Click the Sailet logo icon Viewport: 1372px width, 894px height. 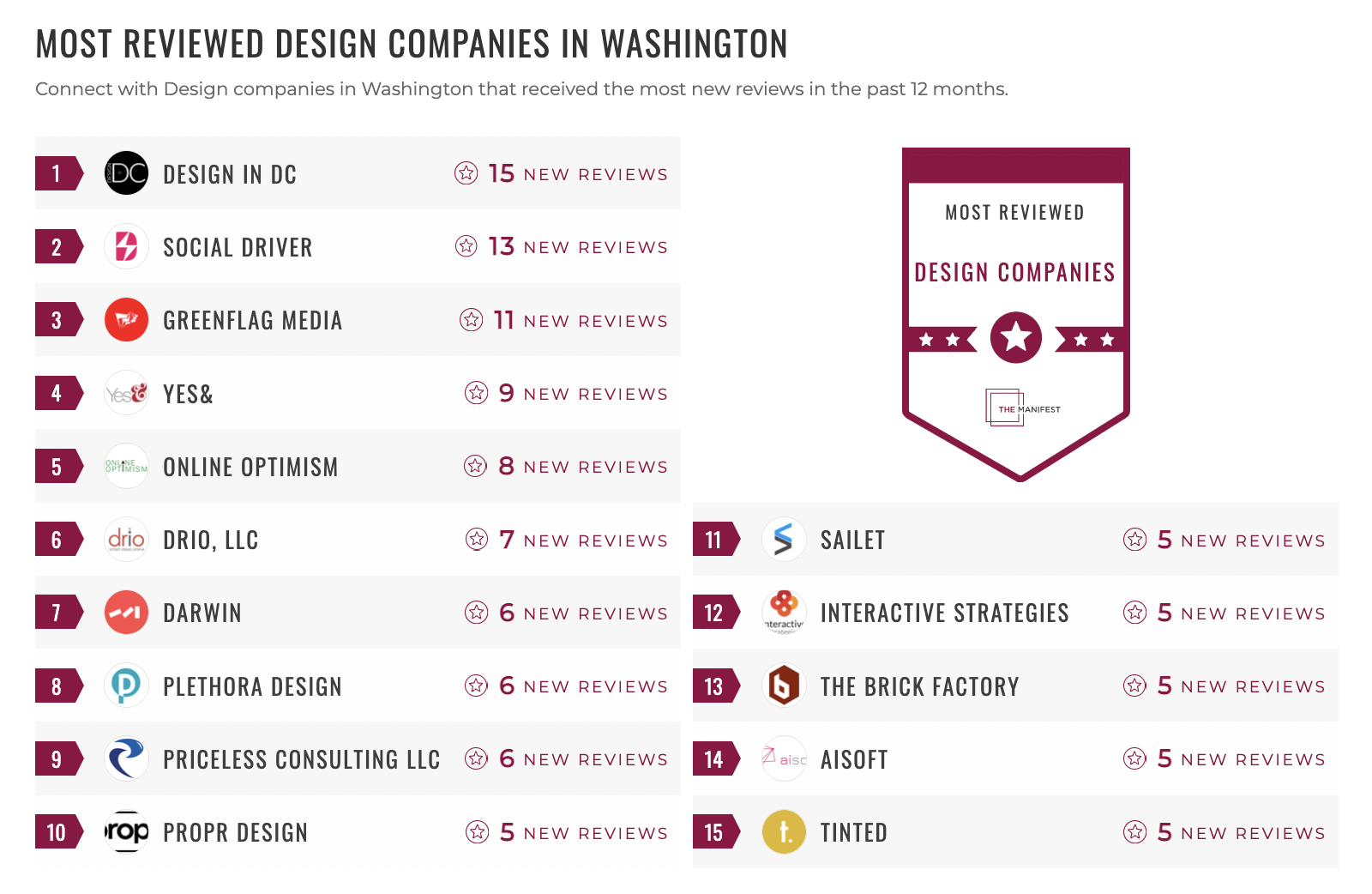coord(784,540)
